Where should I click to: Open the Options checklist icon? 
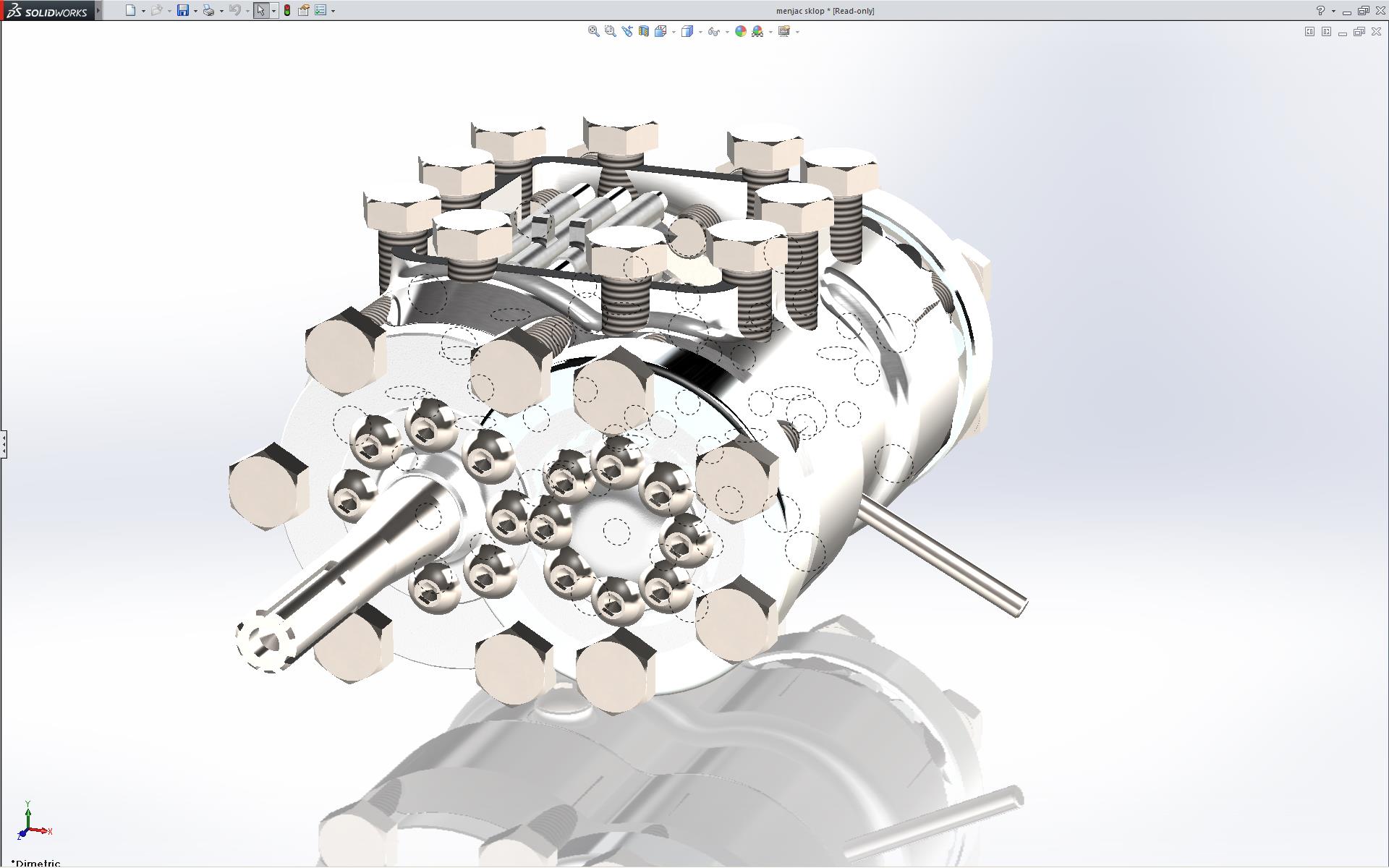tap(320, 10)
